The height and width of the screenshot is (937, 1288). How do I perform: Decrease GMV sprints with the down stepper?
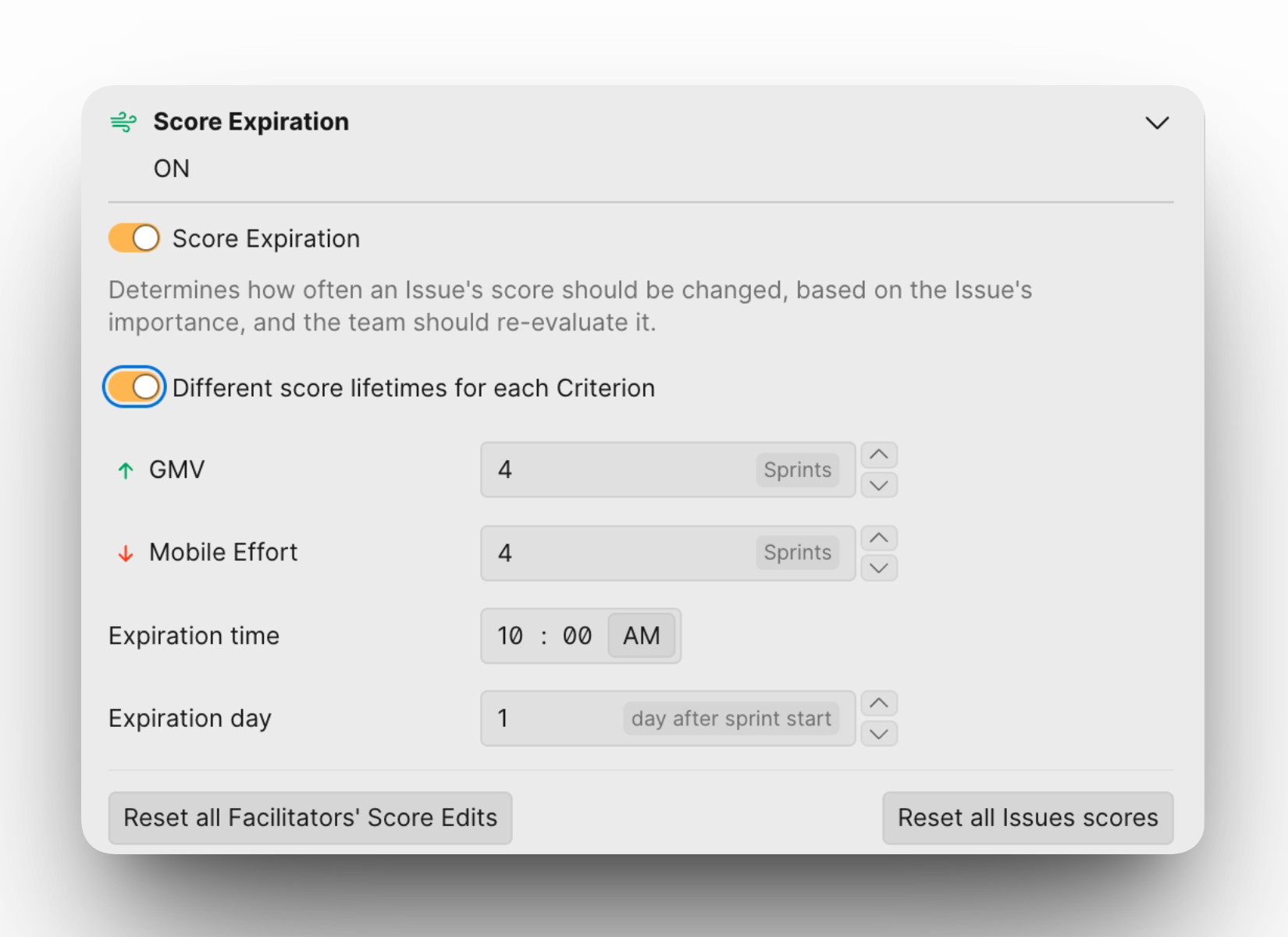point(879,486)
